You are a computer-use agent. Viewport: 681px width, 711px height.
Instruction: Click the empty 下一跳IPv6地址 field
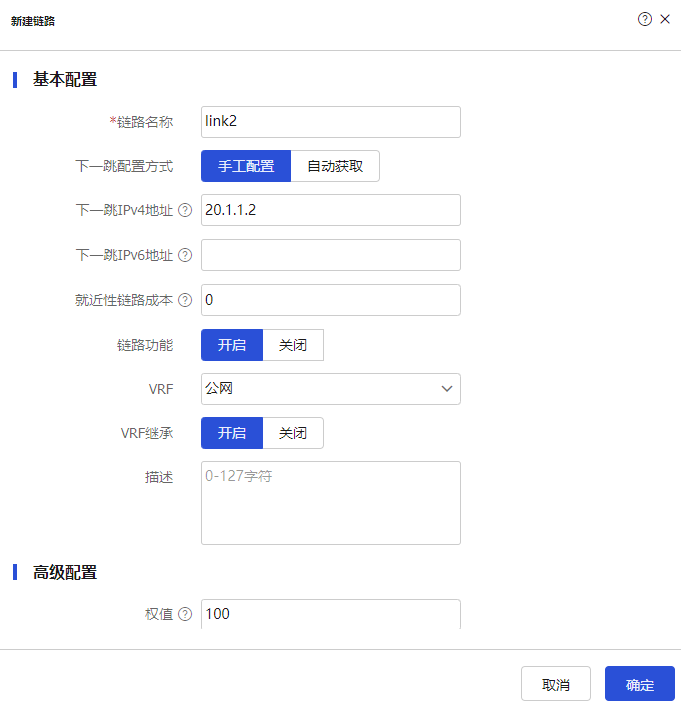pyautogui.click(x=331, y=255)
